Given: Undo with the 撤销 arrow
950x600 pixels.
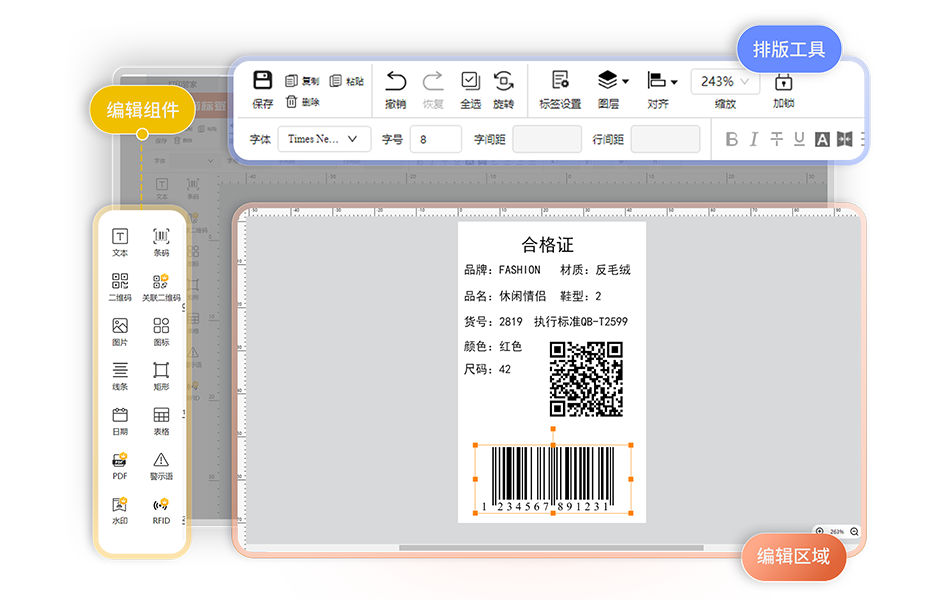Looking at the screenshot, I should pyautogui.click(x=396, y=81).
